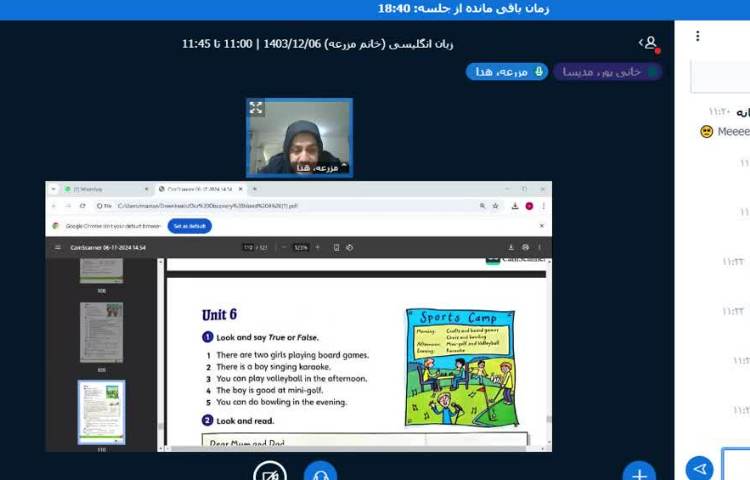This screenshot has width=750, height=480.
Task: Open the chat options three-dot menu
Action: pyautogui.click(x=697, y=36)
